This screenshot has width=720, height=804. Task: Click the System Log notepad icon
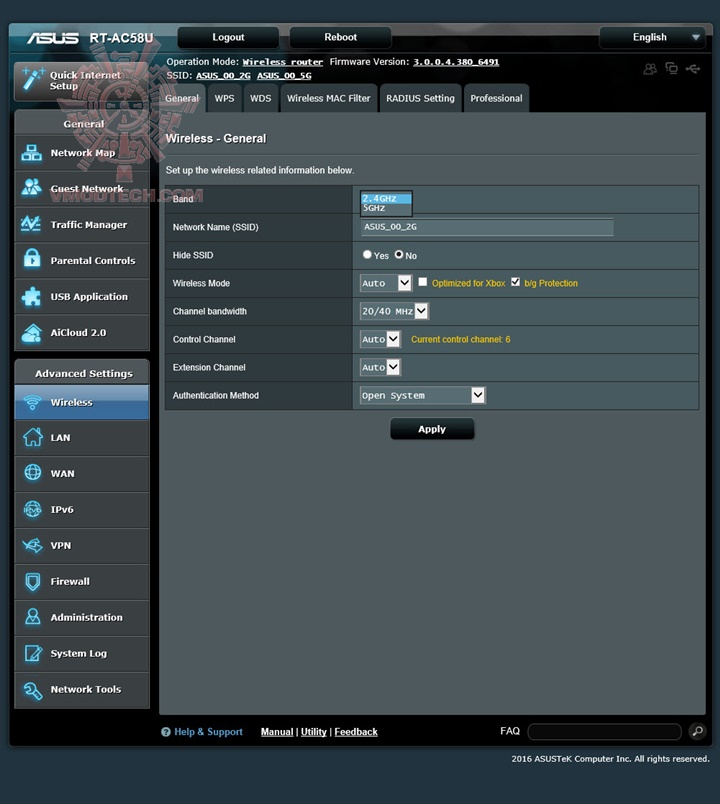tap(33, 653)
